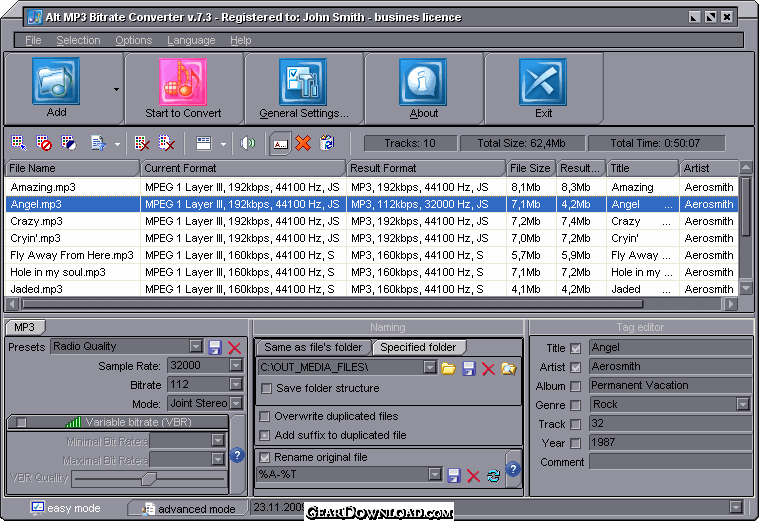759x521 pixels.
Task: Click the Year field 1987
Action: click(670, 442)
